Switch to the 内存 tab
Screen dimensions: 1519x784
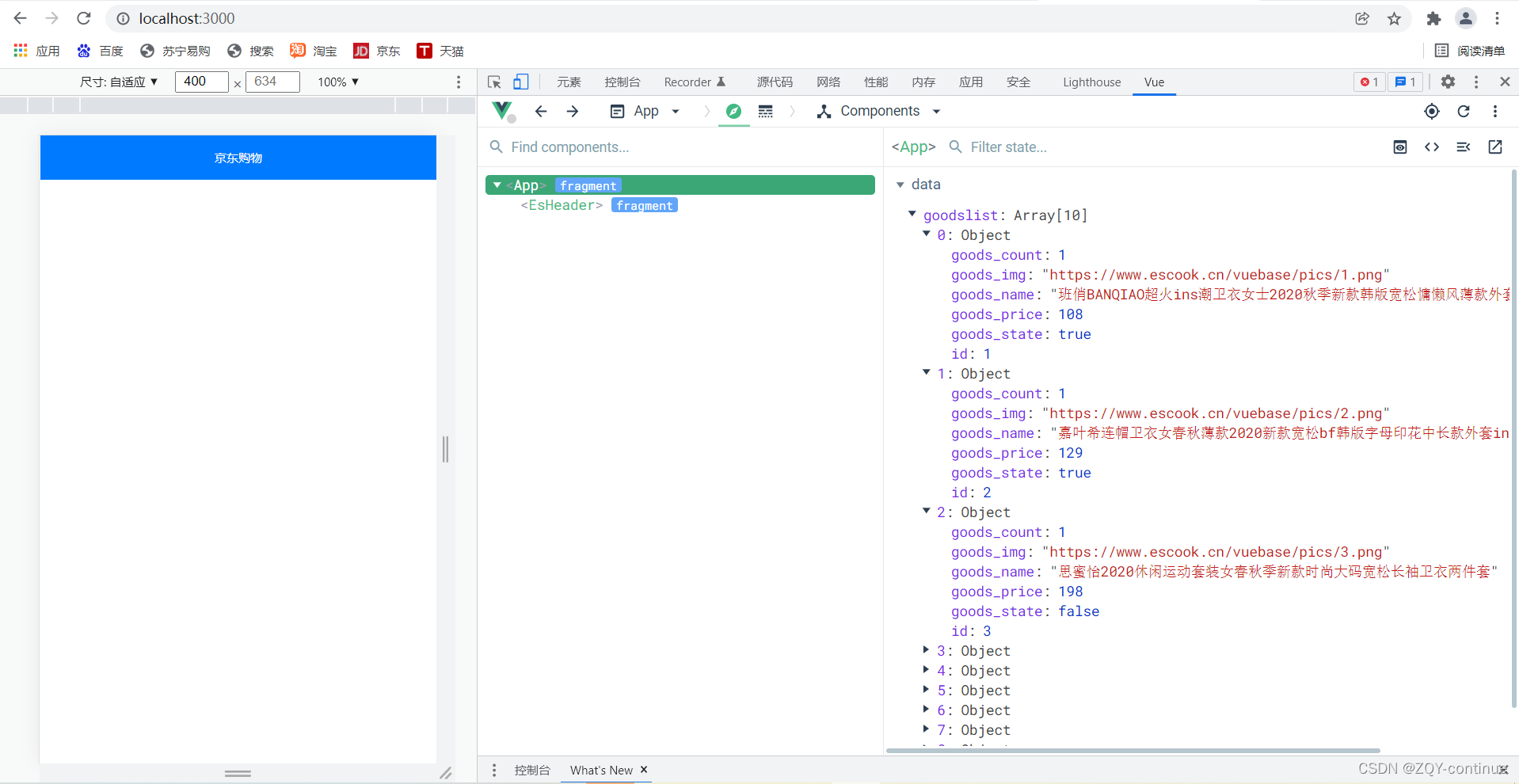point(923,82)
